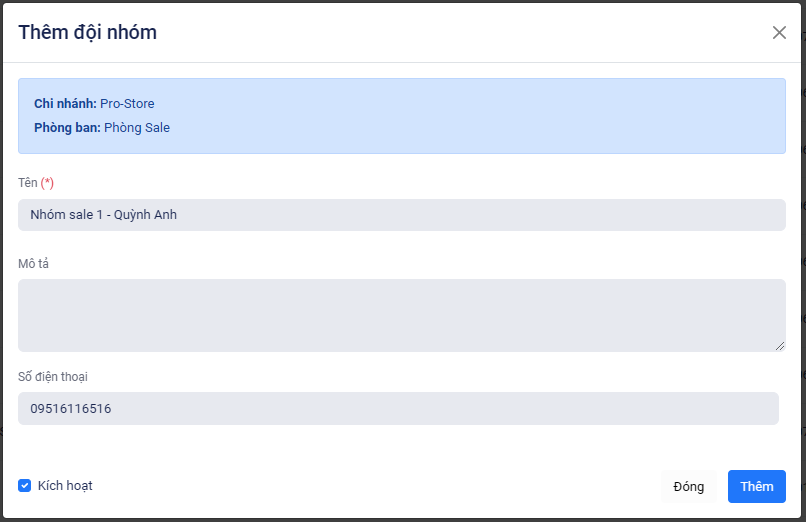The width and height of the screenshot is (806, 522).
Task: Click the Tên field label
Action: coord(27,183)
